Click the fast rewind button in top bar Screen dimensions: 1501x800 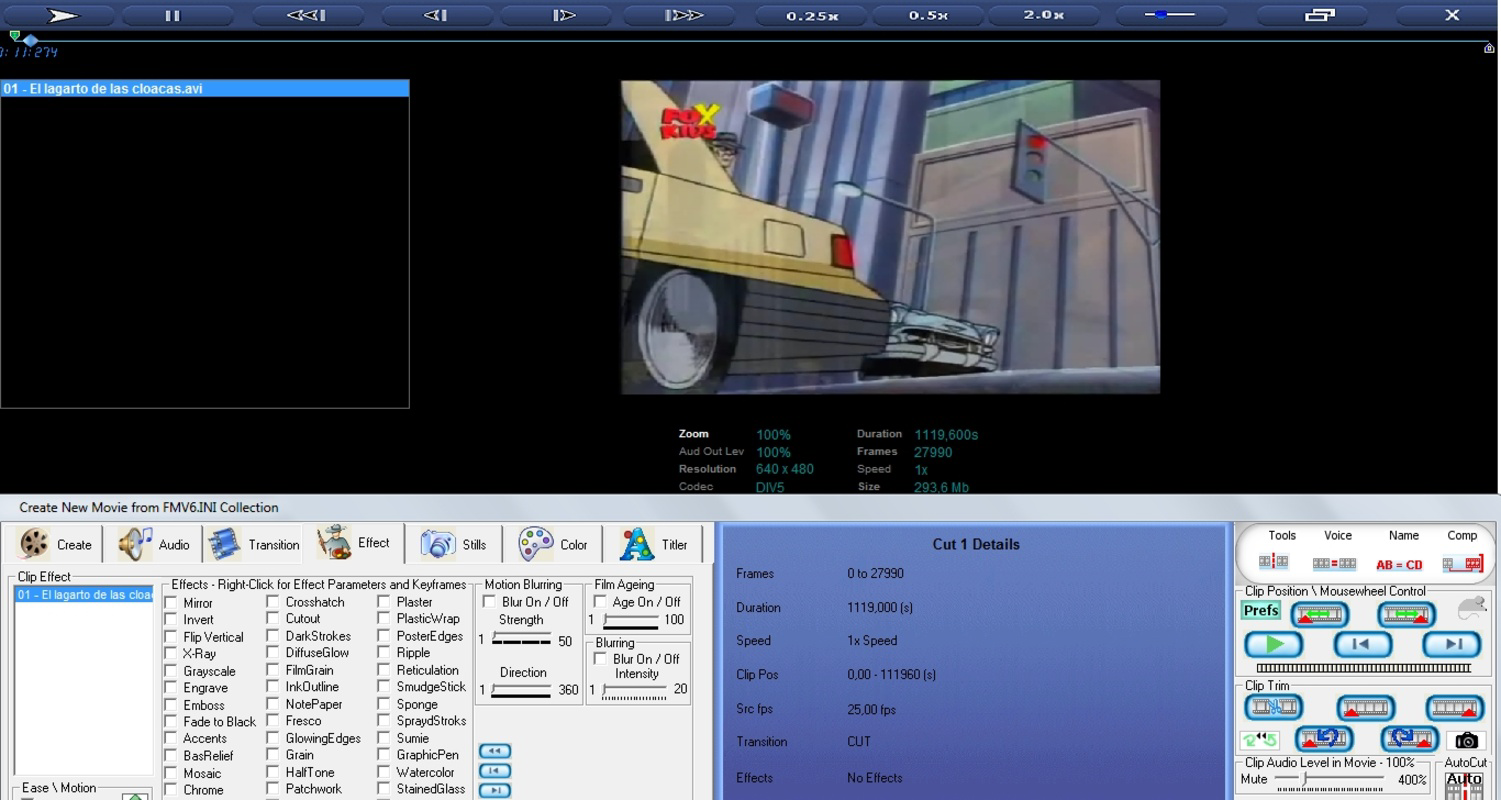pyautogui.click(x=307, y=15)
